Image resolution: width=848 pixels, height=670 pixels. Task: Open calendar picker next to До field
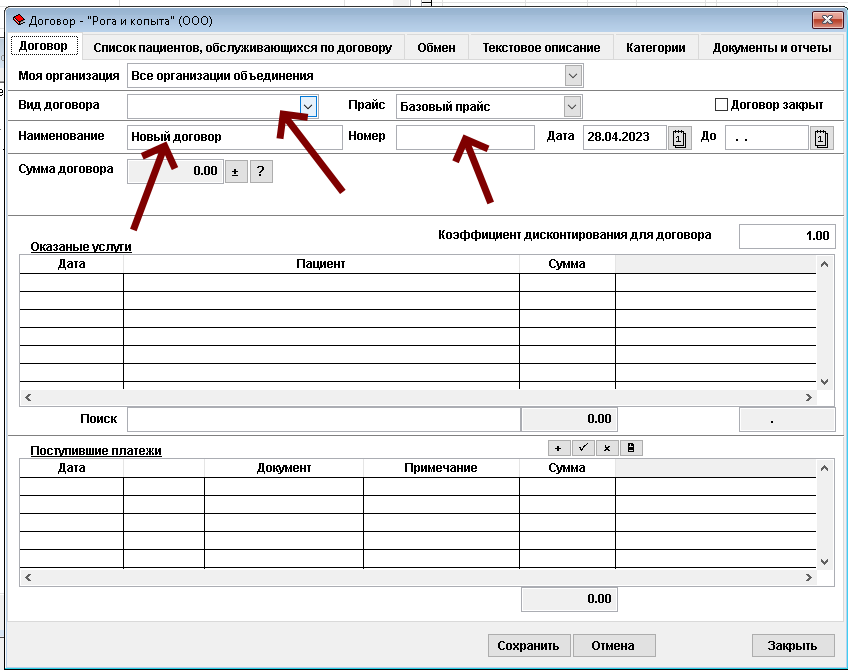(821, 138)
